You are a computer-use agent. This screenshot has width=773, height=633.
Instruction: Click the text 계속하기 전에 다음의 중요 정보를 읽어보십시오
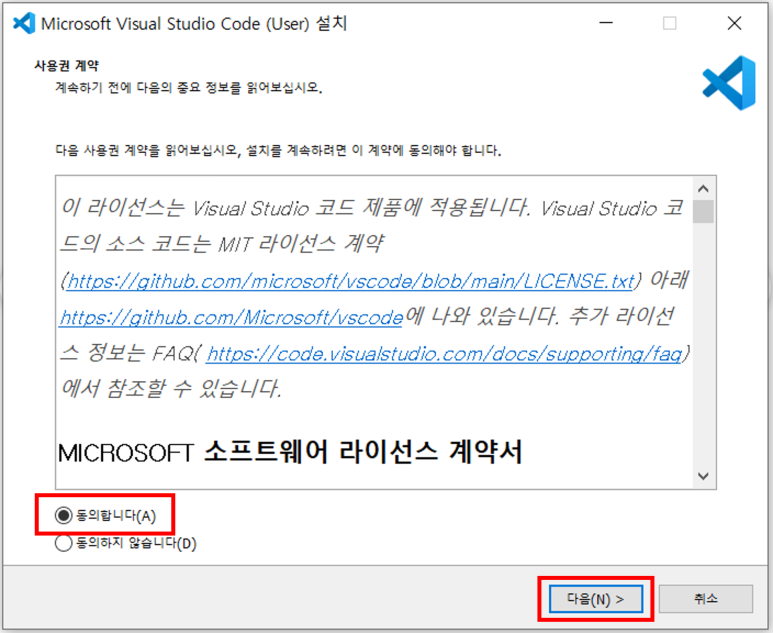tap(189, 88)
